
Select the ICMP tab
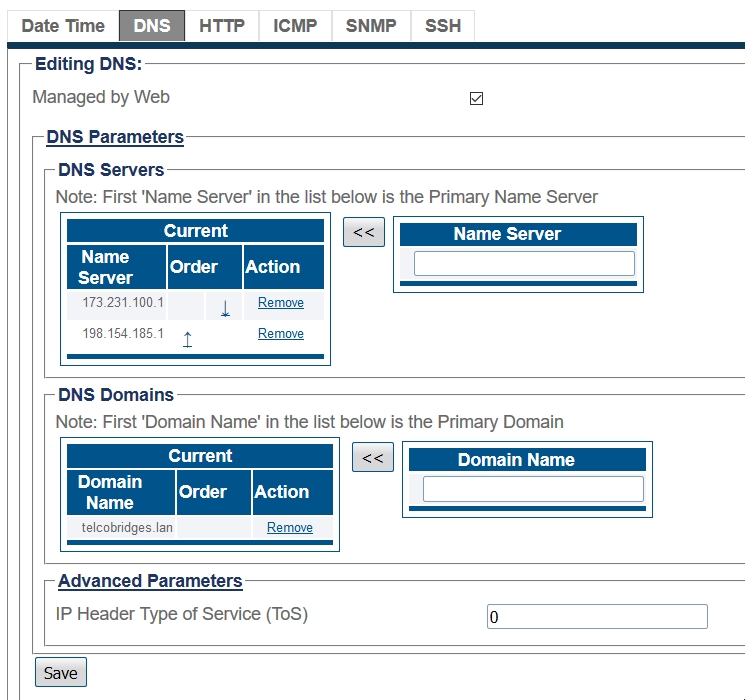(295, 26)
